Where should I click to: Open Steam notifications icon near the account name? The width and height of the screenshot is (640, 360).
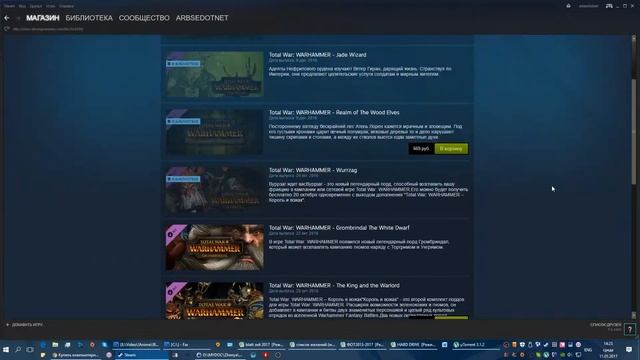(569, 6)
